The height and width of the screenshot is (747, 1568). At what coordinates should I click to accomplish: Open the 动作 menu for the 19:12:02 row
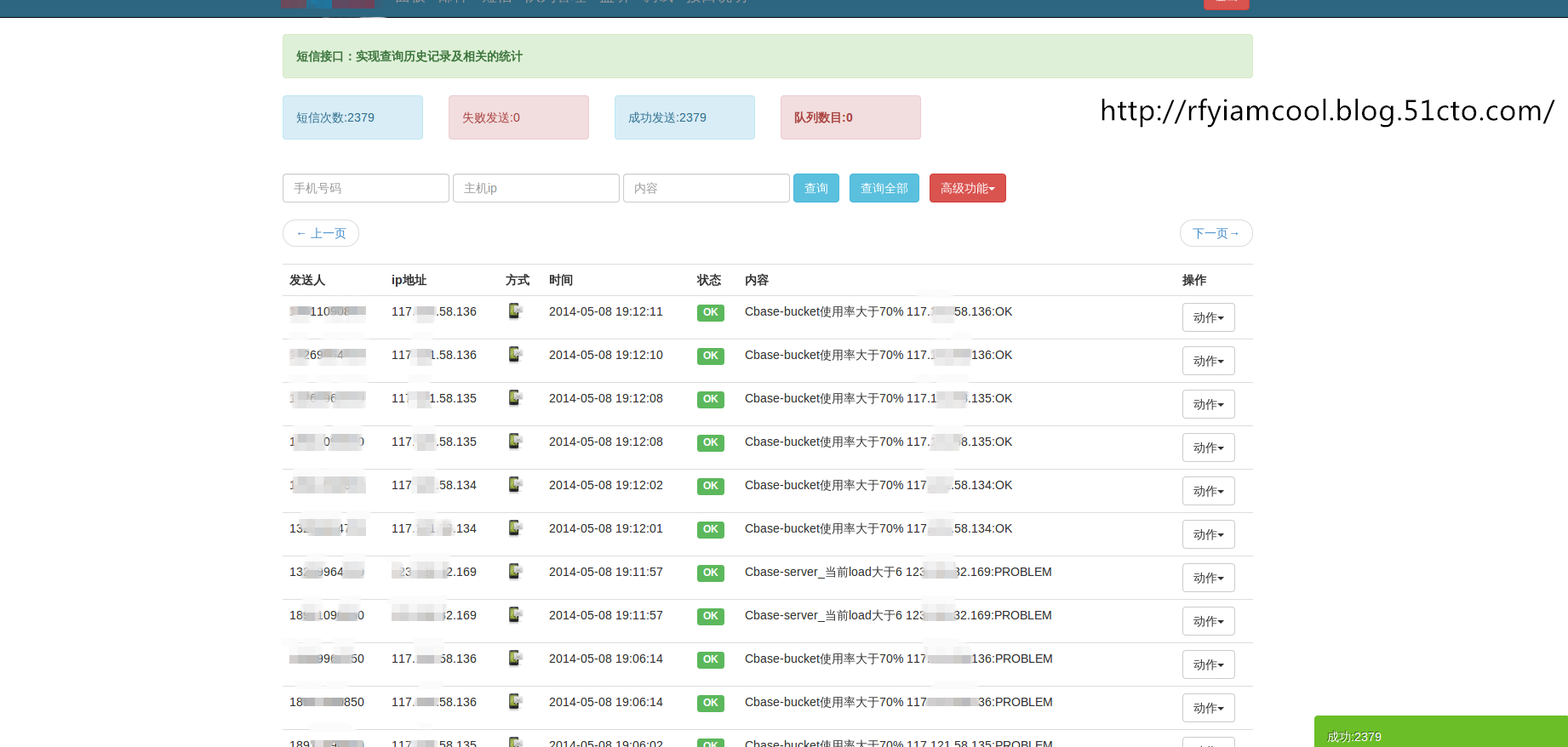(x=1208, y=491)
